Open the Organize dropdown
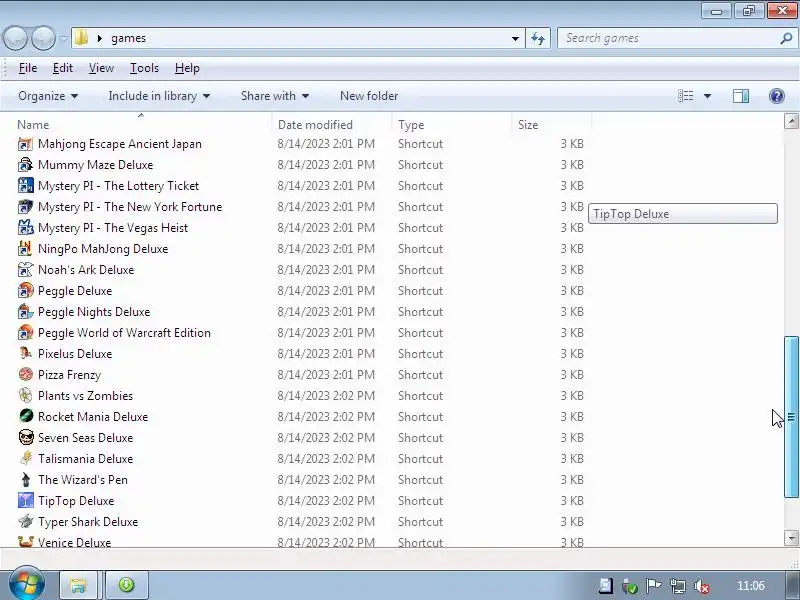This screenshot has height=600, width=800. pos(48,96)
